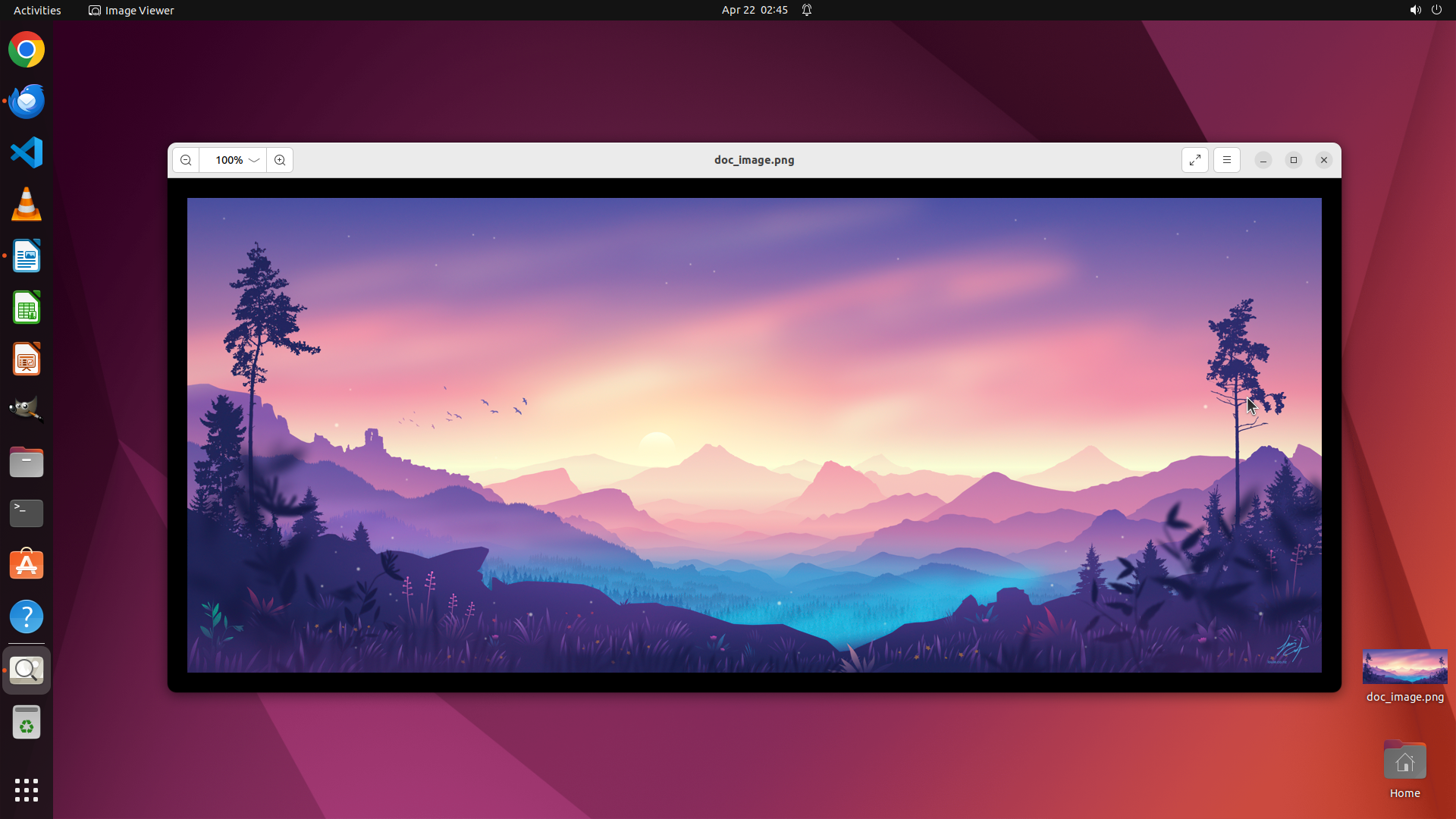The width and height of the screenshot is (1456, 819).
Task: Launch VLC media player
Action: [x=27, y=205]
